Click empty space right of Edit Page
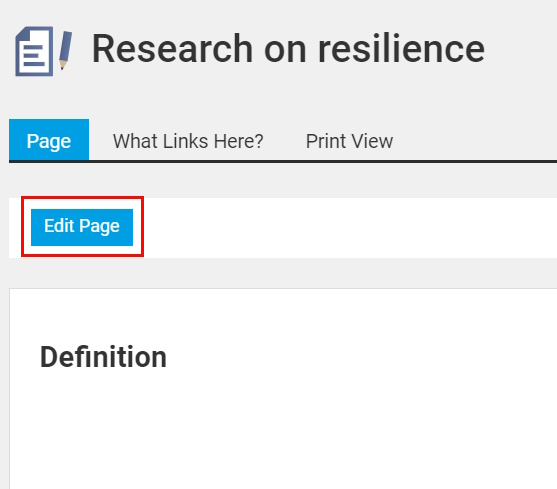This screenshot has width=557, height=489. (x=348, y=227)
